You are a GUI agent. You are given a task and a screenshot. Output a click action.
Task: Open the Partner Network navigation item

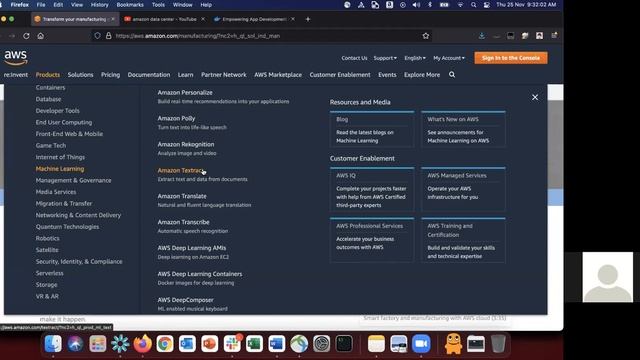point(224,75)
